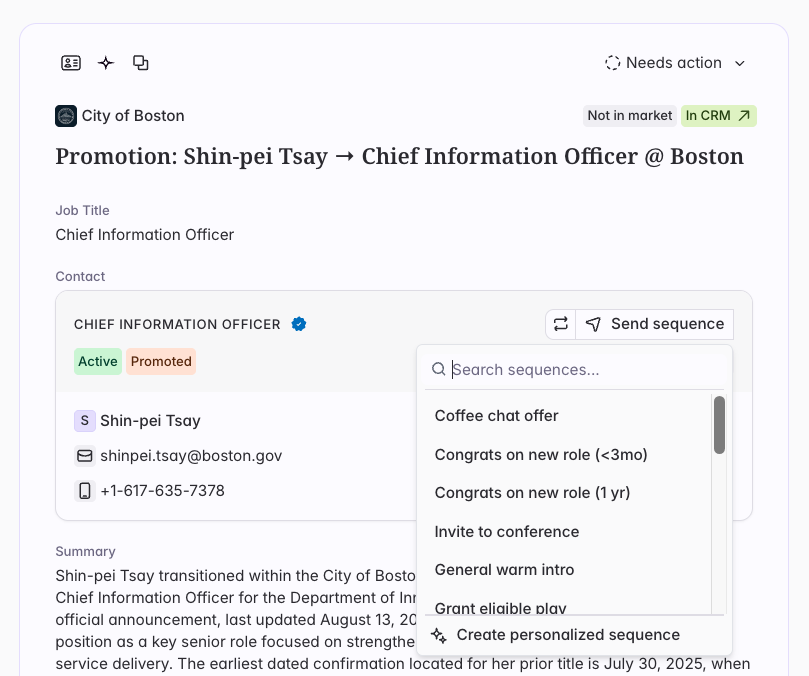This screenshot has width=809, height=676.
Task: Click the sparkle AI icon
Action: click(x=106, y=63)
